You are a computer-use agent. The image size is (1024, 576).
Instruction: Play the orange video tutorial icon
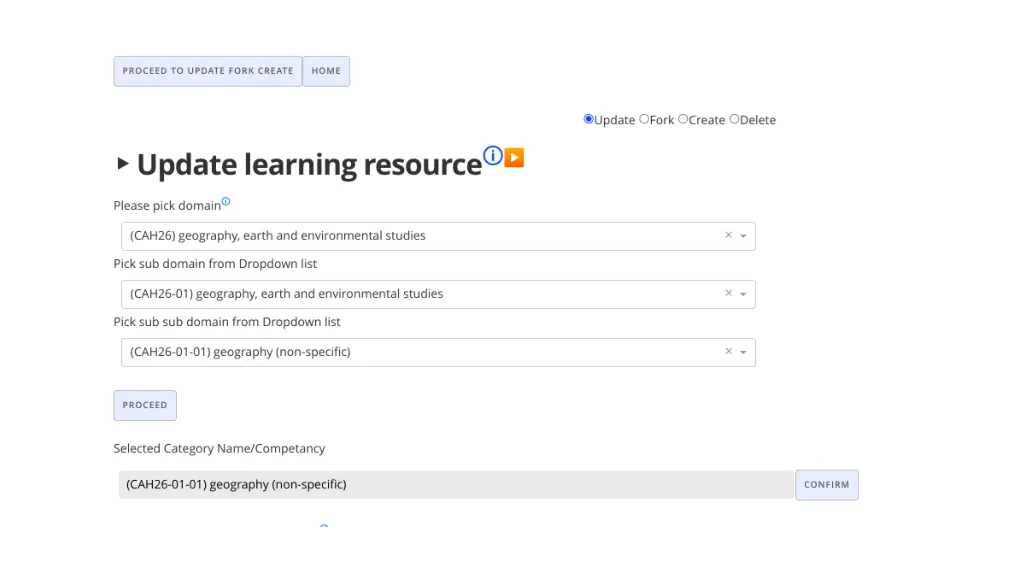515,157
